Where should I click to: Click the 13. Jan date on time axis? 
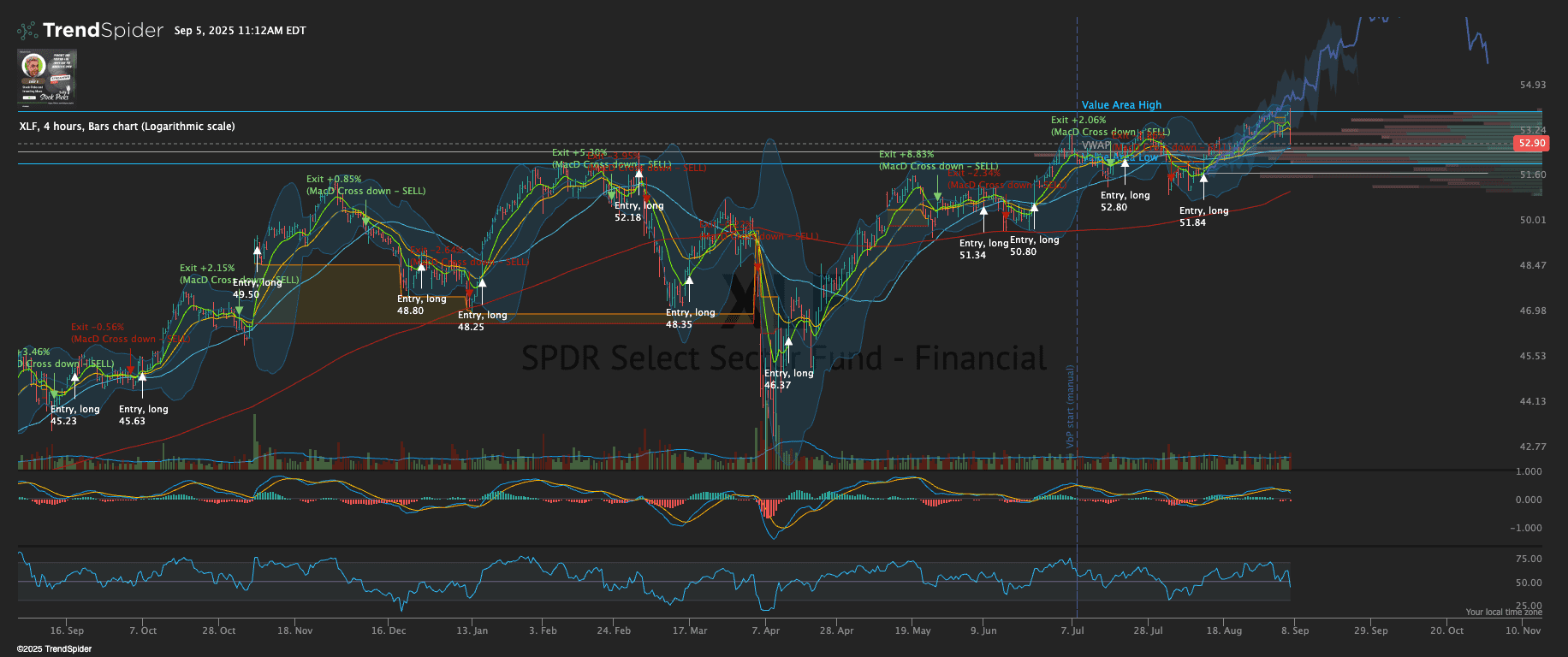pos(472,630)
